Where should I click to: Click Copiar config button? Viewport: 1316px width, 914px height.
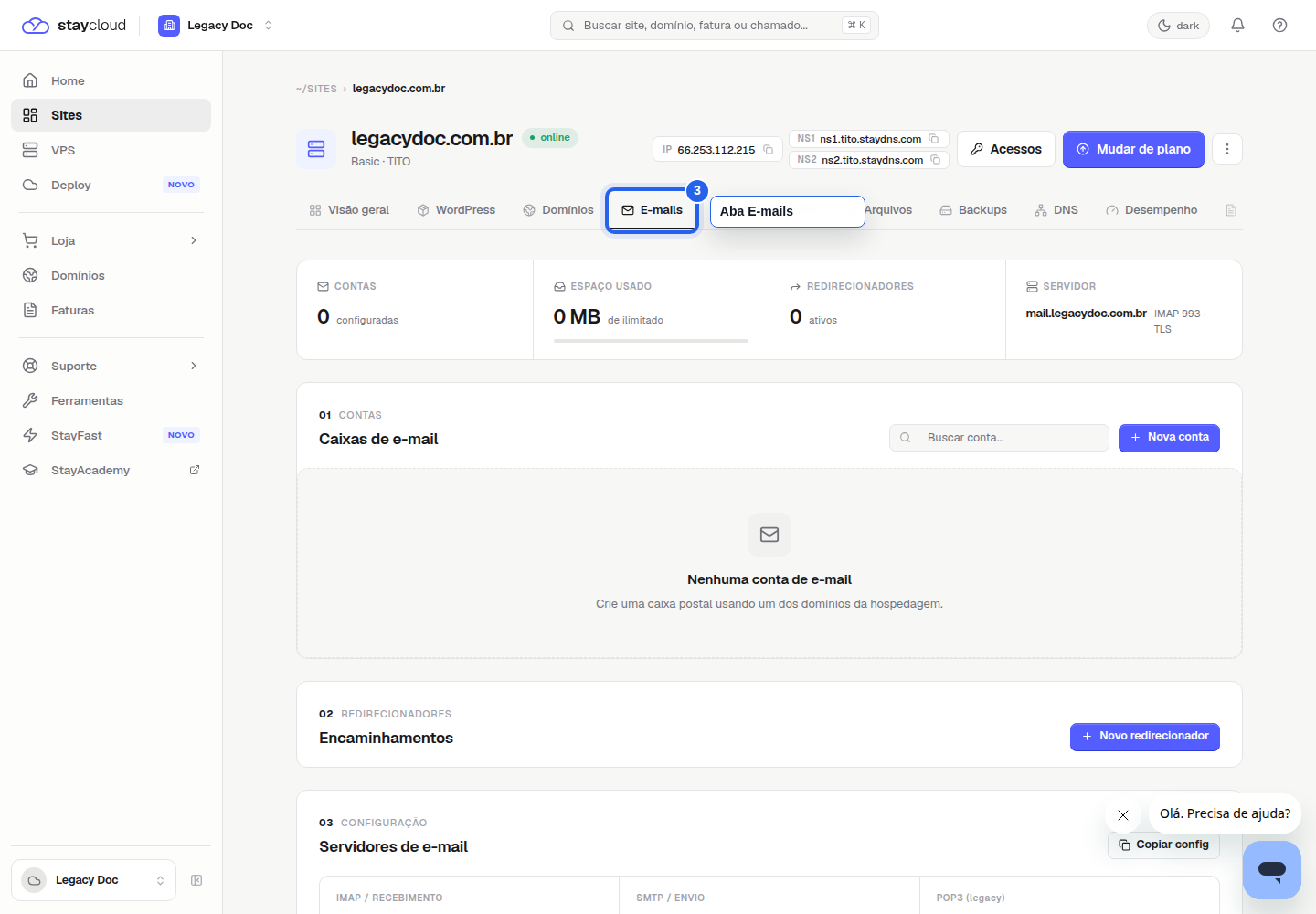pyautogui.click(x=1163, y=845)
